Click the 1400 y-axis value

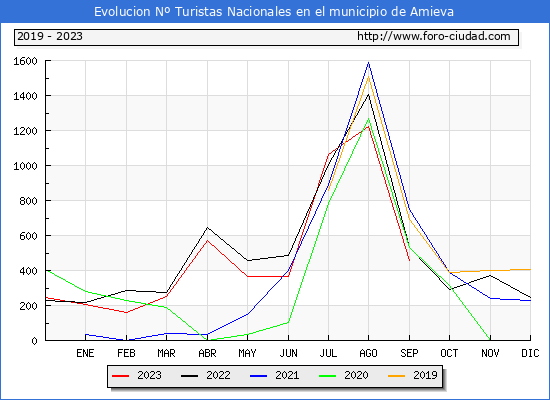(x=25, y=96)
